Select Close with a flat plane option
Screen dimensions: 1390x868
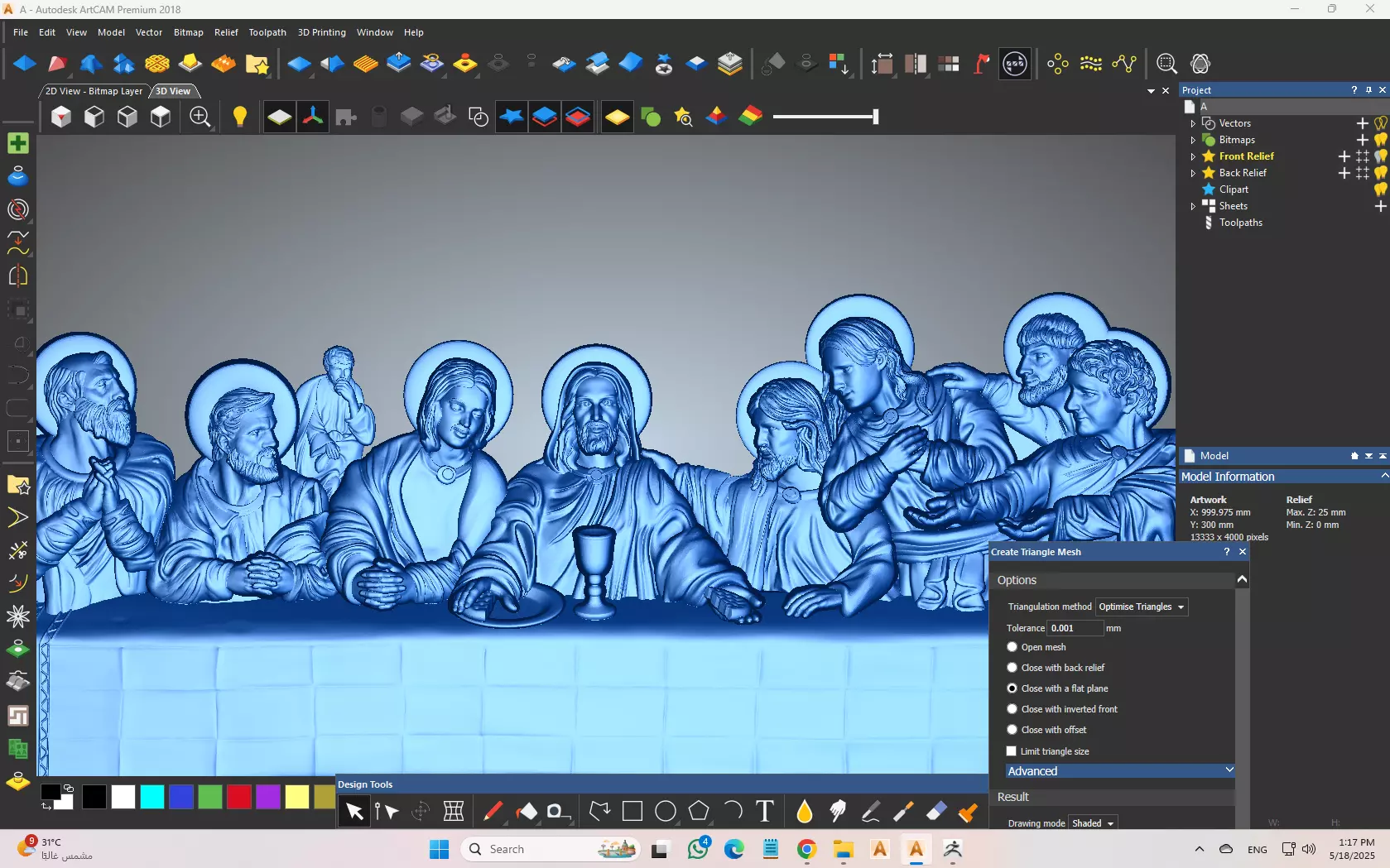coord(1012,688)
